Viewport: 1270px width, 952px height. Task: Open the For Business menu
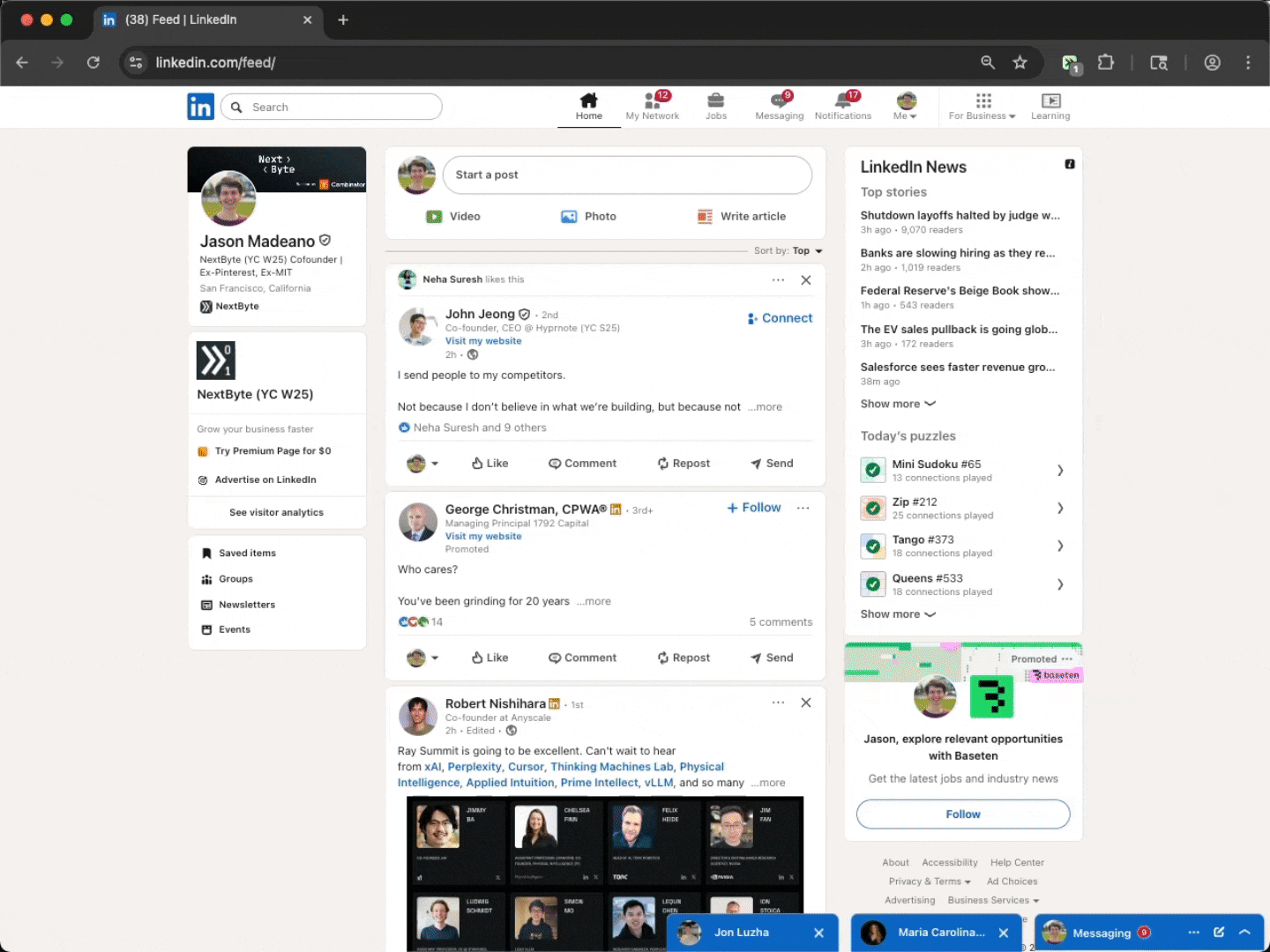pos(981,106)
